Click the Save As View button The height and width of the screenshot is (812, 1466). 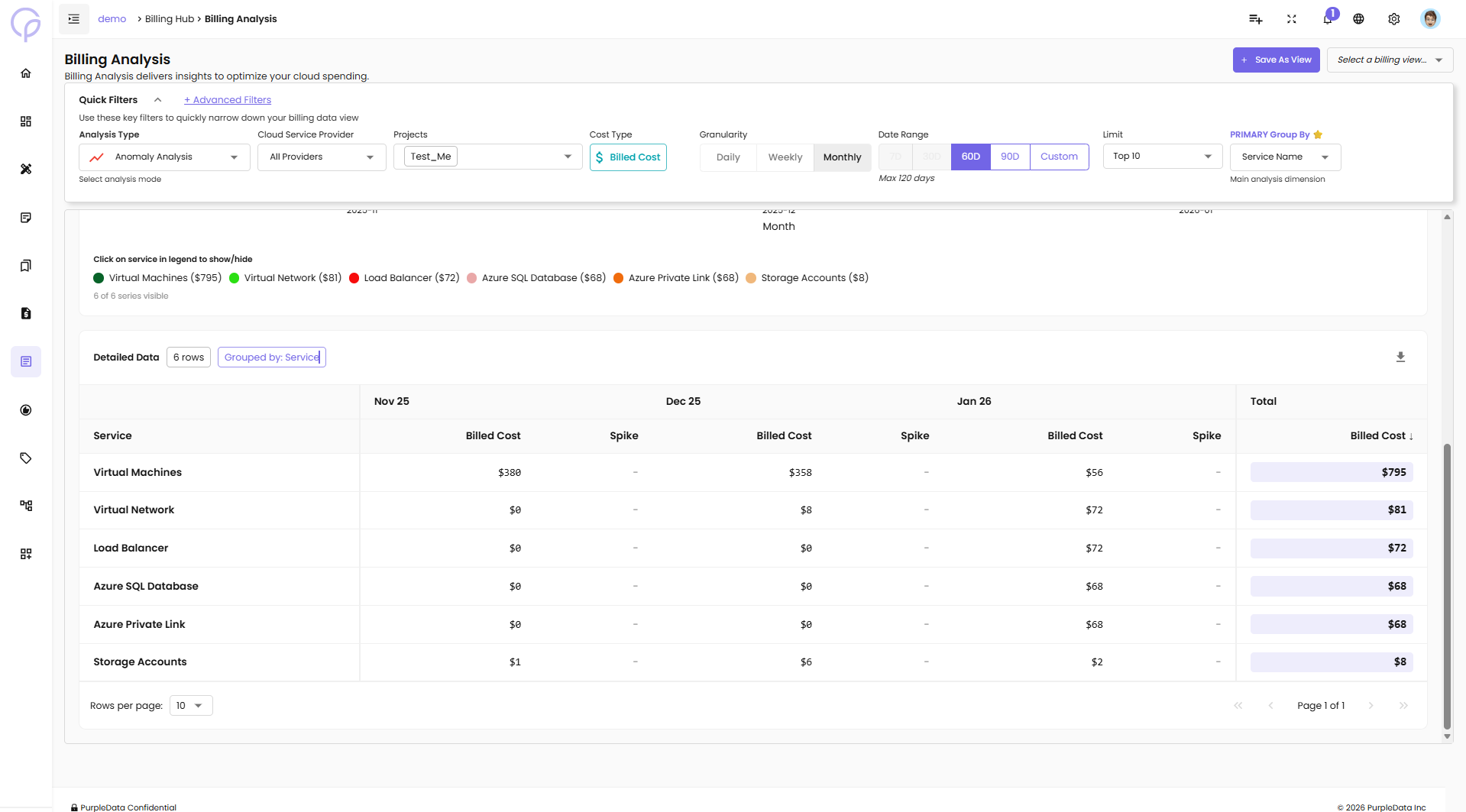point(1275,60)
